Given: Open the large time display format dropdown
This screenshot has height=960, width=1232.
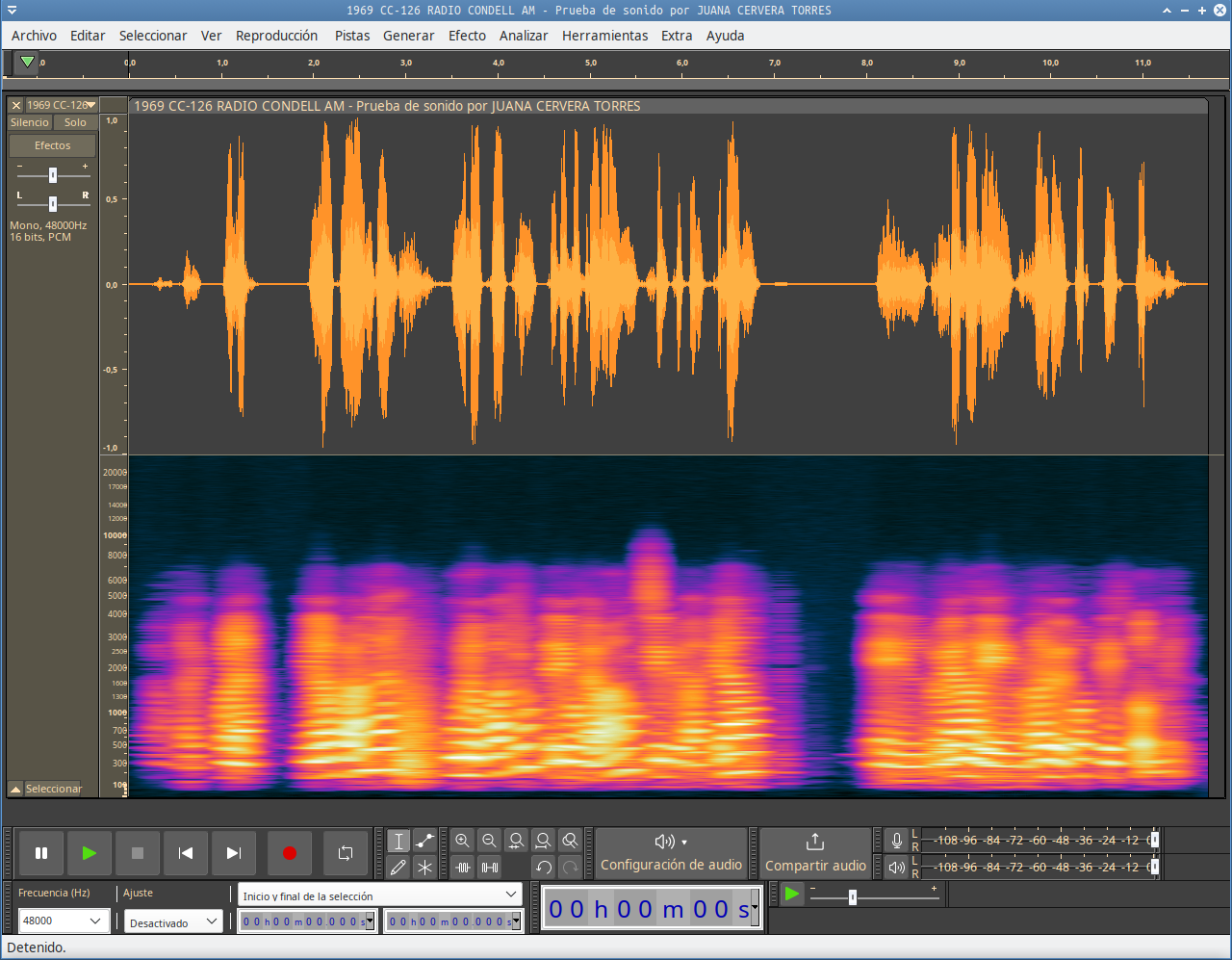Looking at the screenshot, I should point(755,909).
